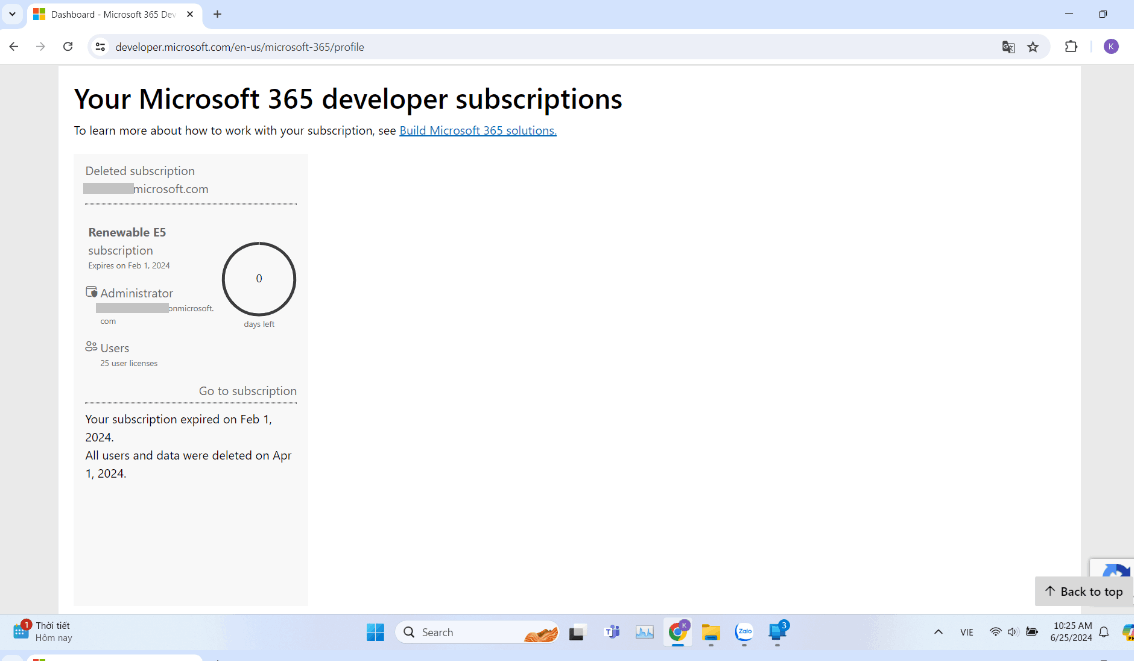Open a new browser tab

pos(217,14)
